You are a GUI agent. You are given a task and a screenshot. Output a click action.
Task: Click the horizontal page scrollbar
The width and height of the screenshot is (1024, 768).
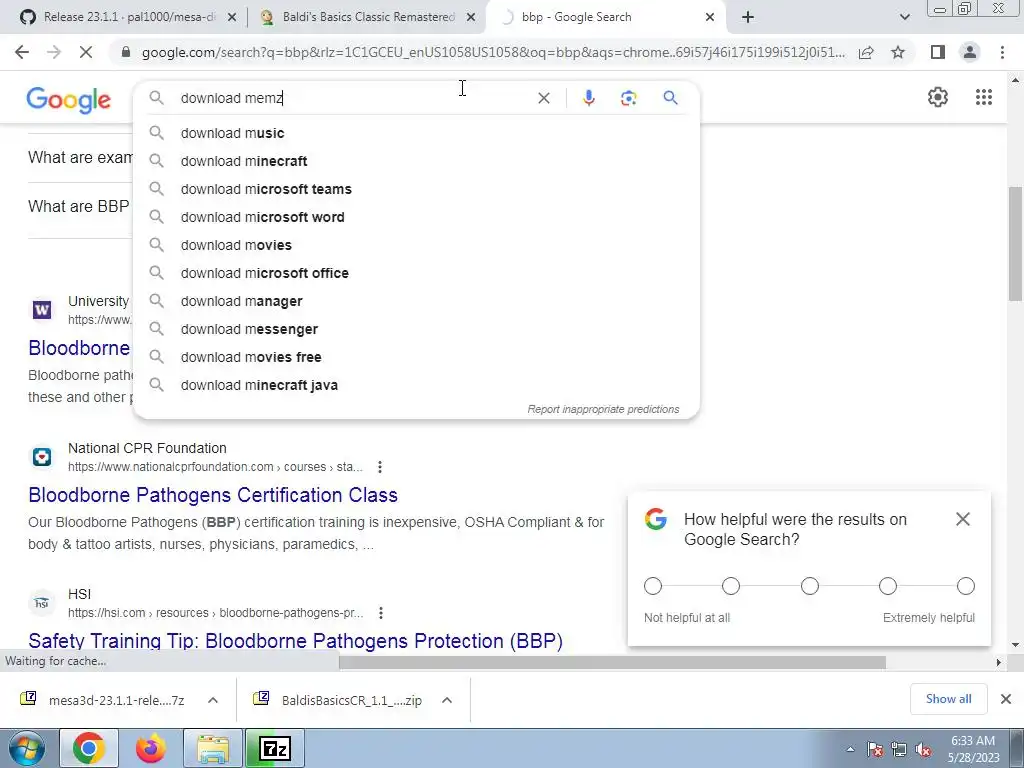tap(612, 662)
